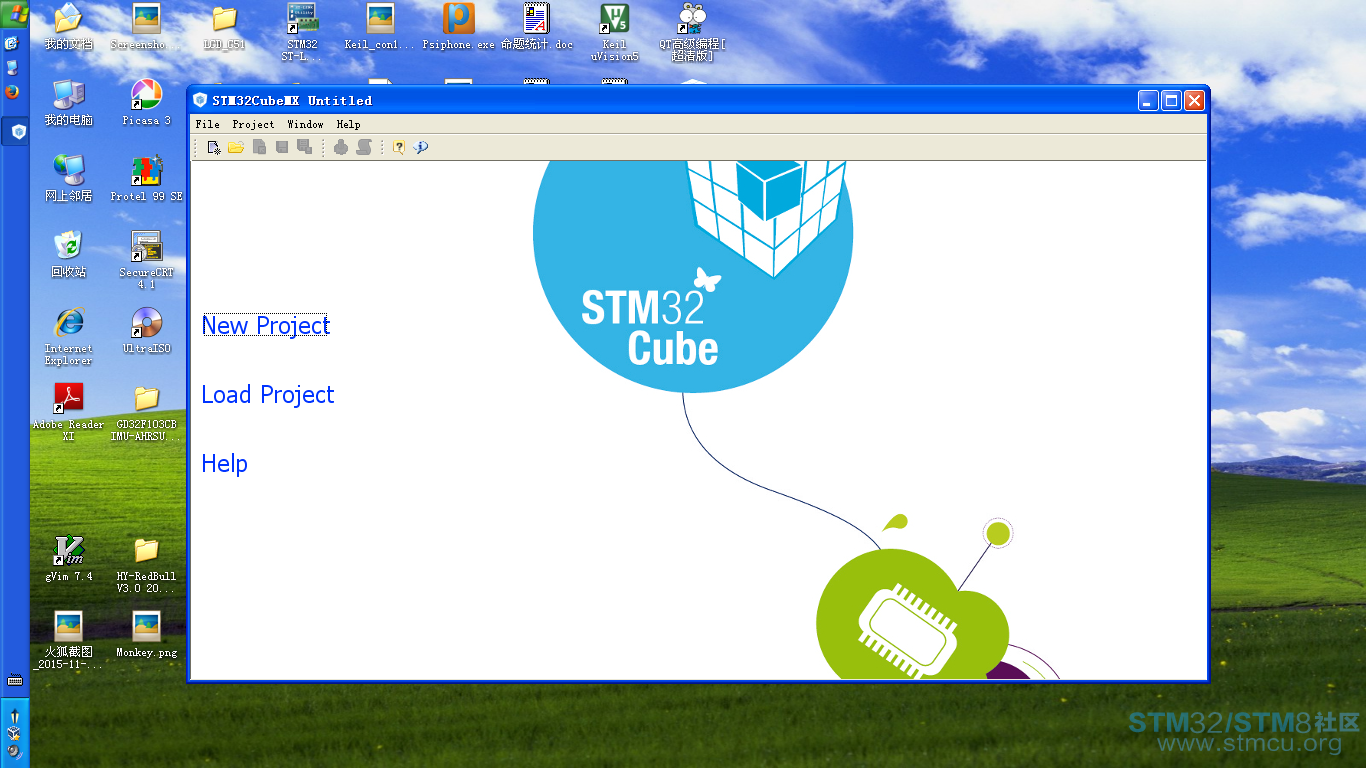Open the Help question-mark toolbar icon
The width and height of the screenshot is (1366, 768).
(x=398, y=147)
